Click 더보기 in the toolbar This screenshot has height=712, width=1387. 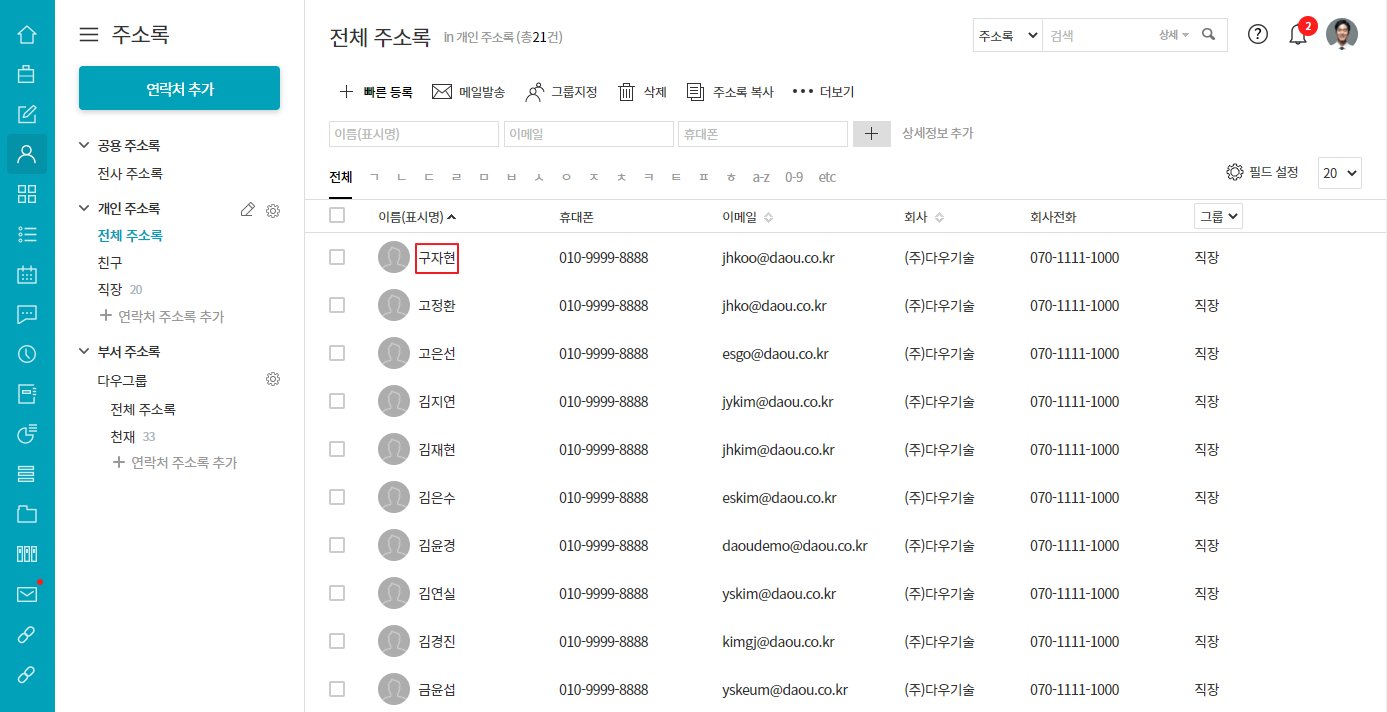823,92
